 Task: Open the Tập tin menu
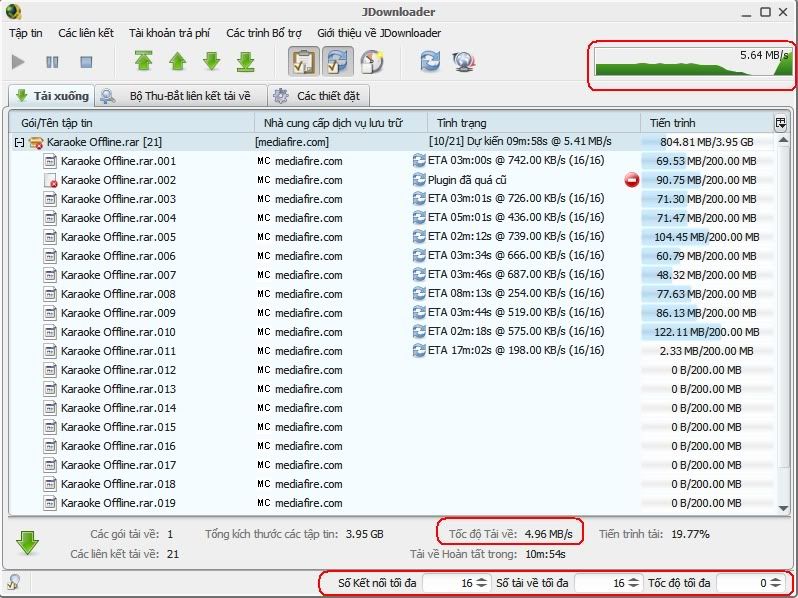pos(25,33)
